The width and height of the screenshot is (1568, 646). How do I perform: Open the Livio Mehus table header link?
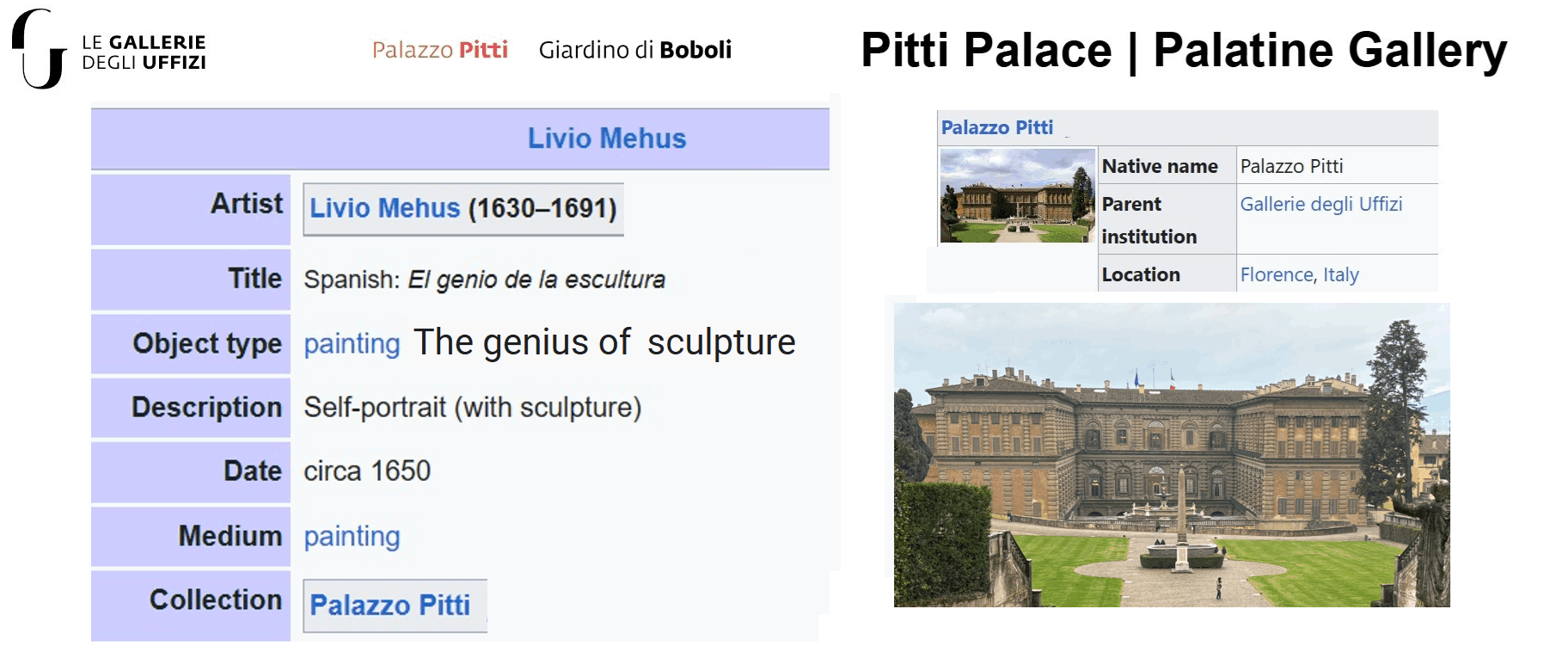(x=606, y=138)
